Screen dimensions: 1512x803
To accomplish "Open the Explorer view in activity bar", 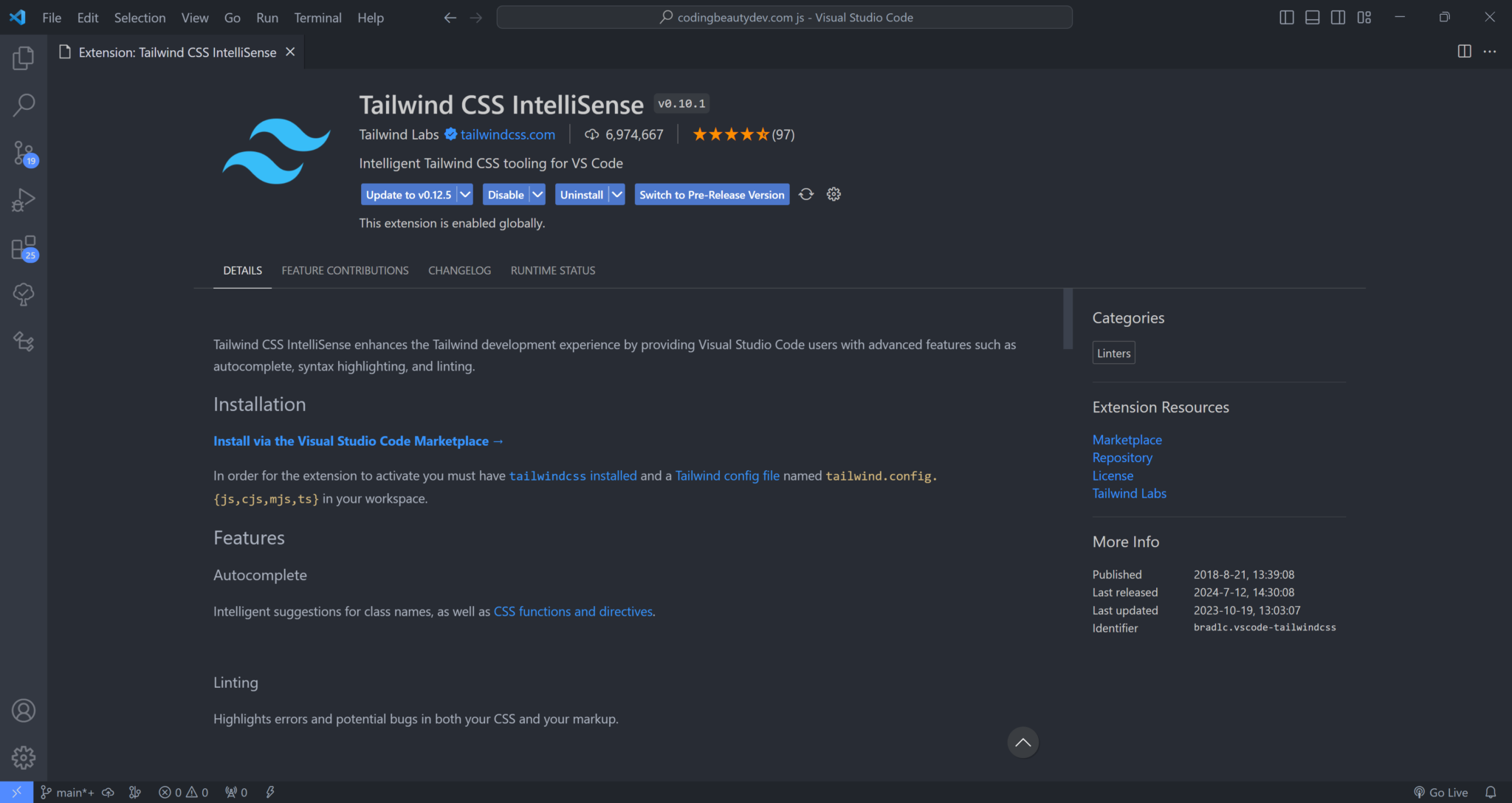I will tap(24, 58).
